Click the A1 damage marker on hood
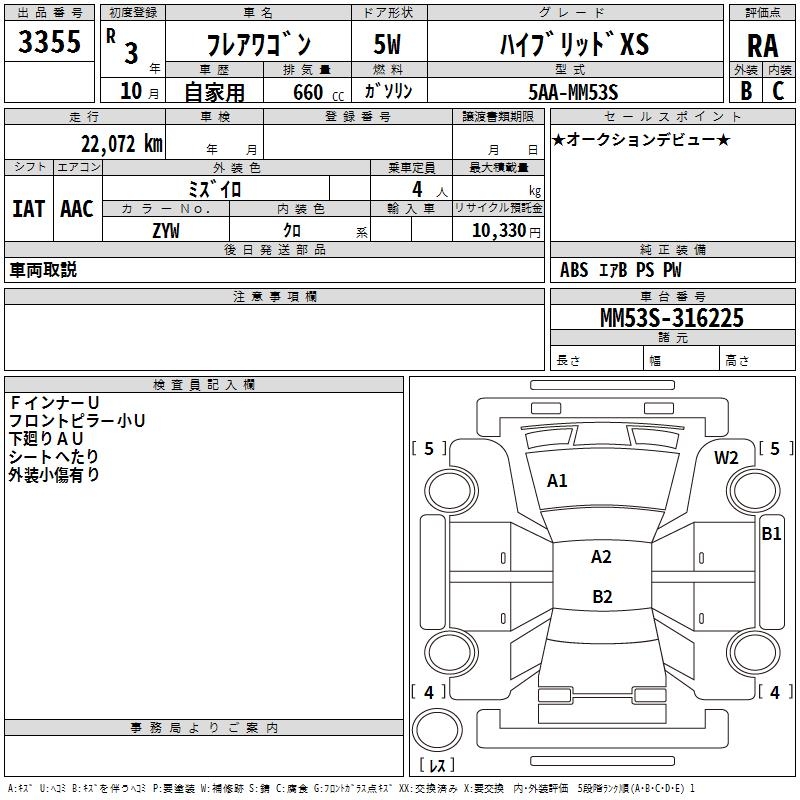This screenshot has width=800, height=800. pos(557,481)
